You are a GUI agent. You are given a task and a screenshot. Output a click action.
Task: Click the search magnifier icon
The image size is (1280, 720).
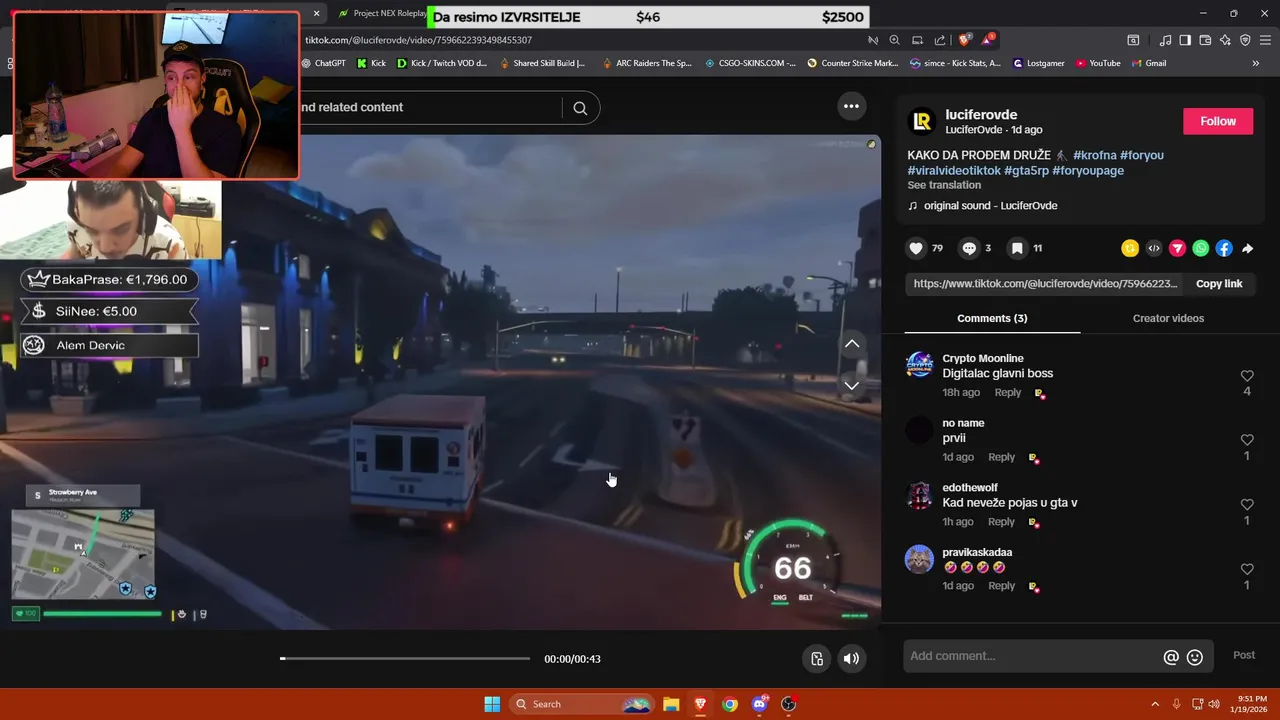[580, 108]
